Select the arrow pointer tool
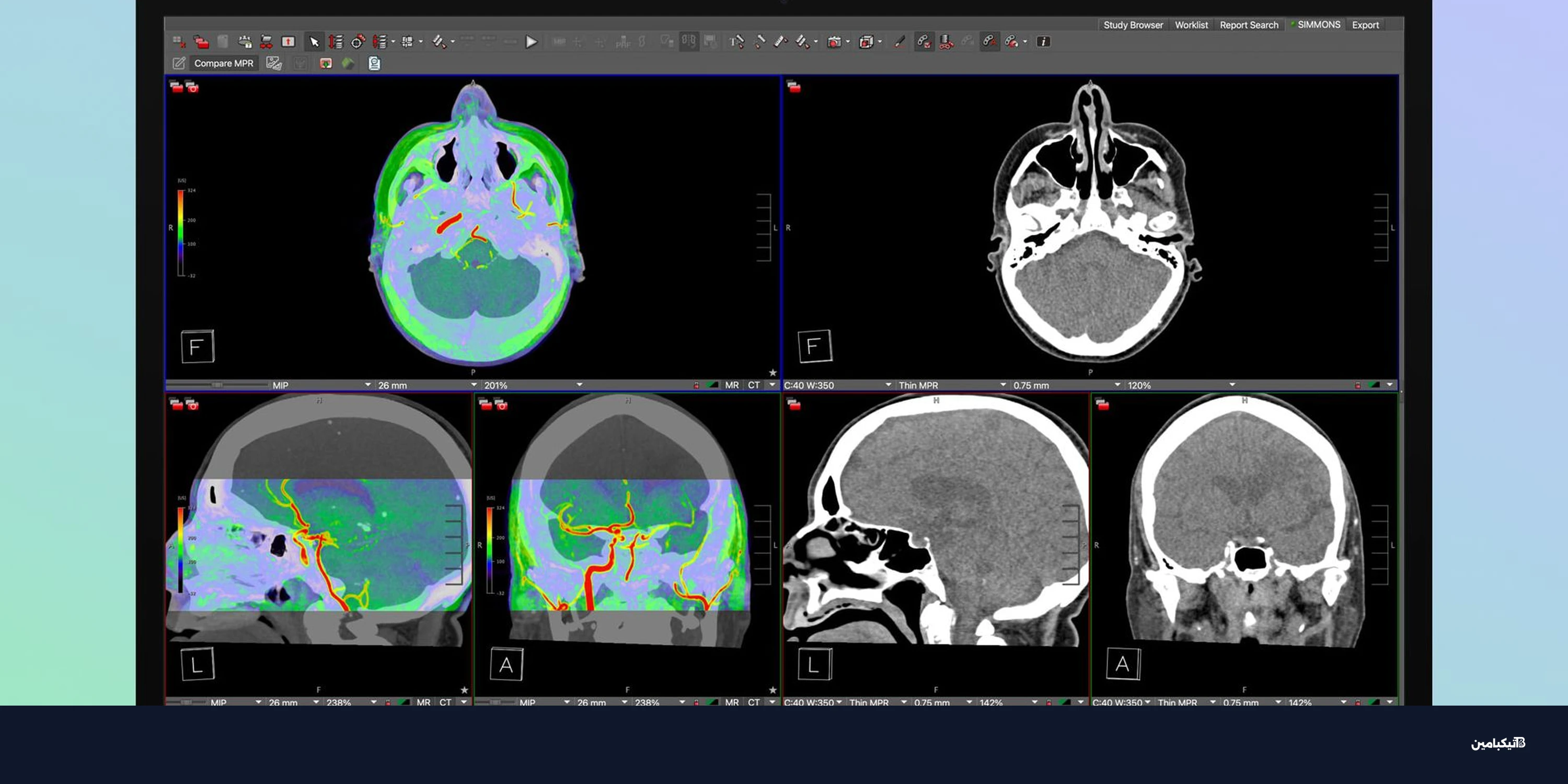Image resolution: width=1568 pixels, height=784 pixels. point(314,42)
